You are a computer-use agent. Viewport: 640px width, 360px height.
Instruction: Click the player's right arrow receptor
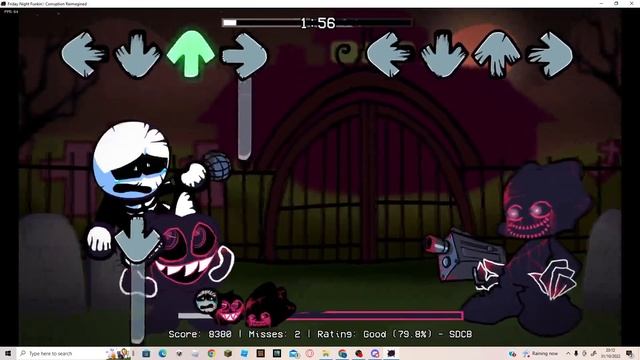tap(550, 55)
